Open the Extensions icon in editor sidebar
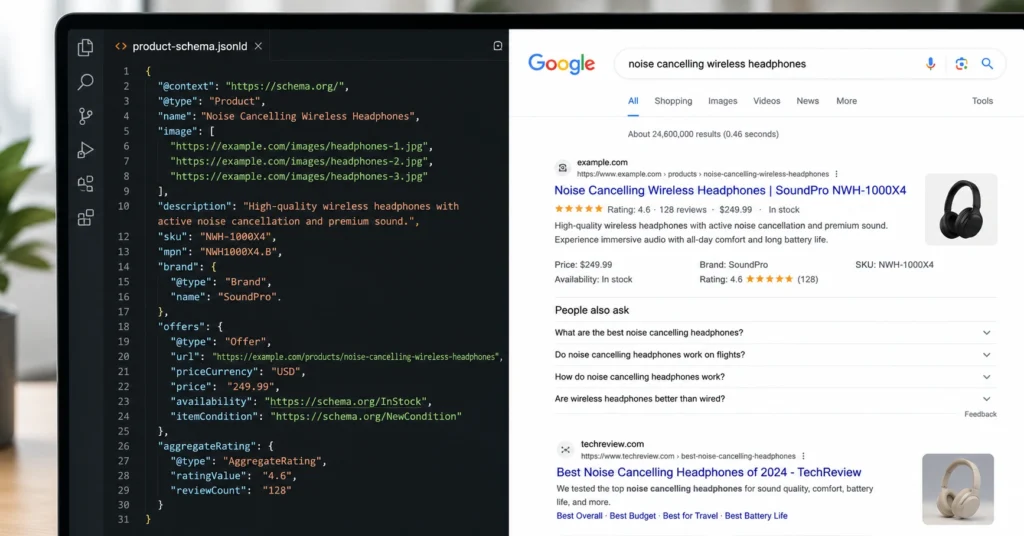1024x536 pixels. [x=86, y=217]
